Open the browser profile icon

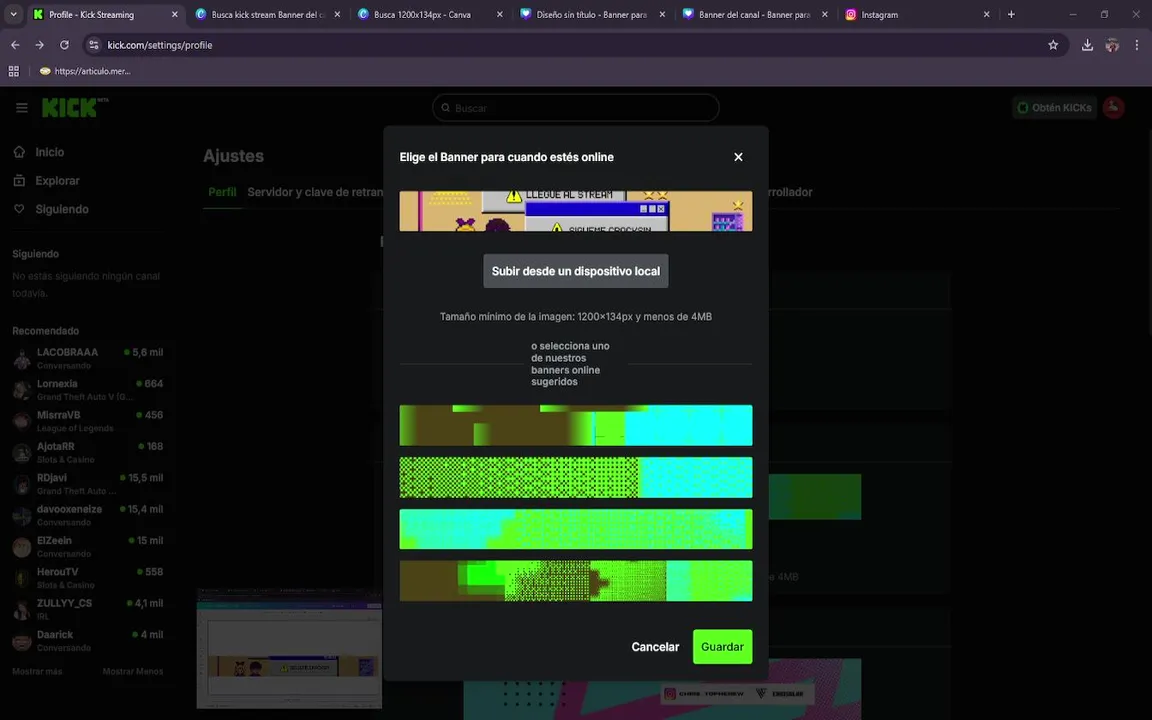click(1112, 45)
